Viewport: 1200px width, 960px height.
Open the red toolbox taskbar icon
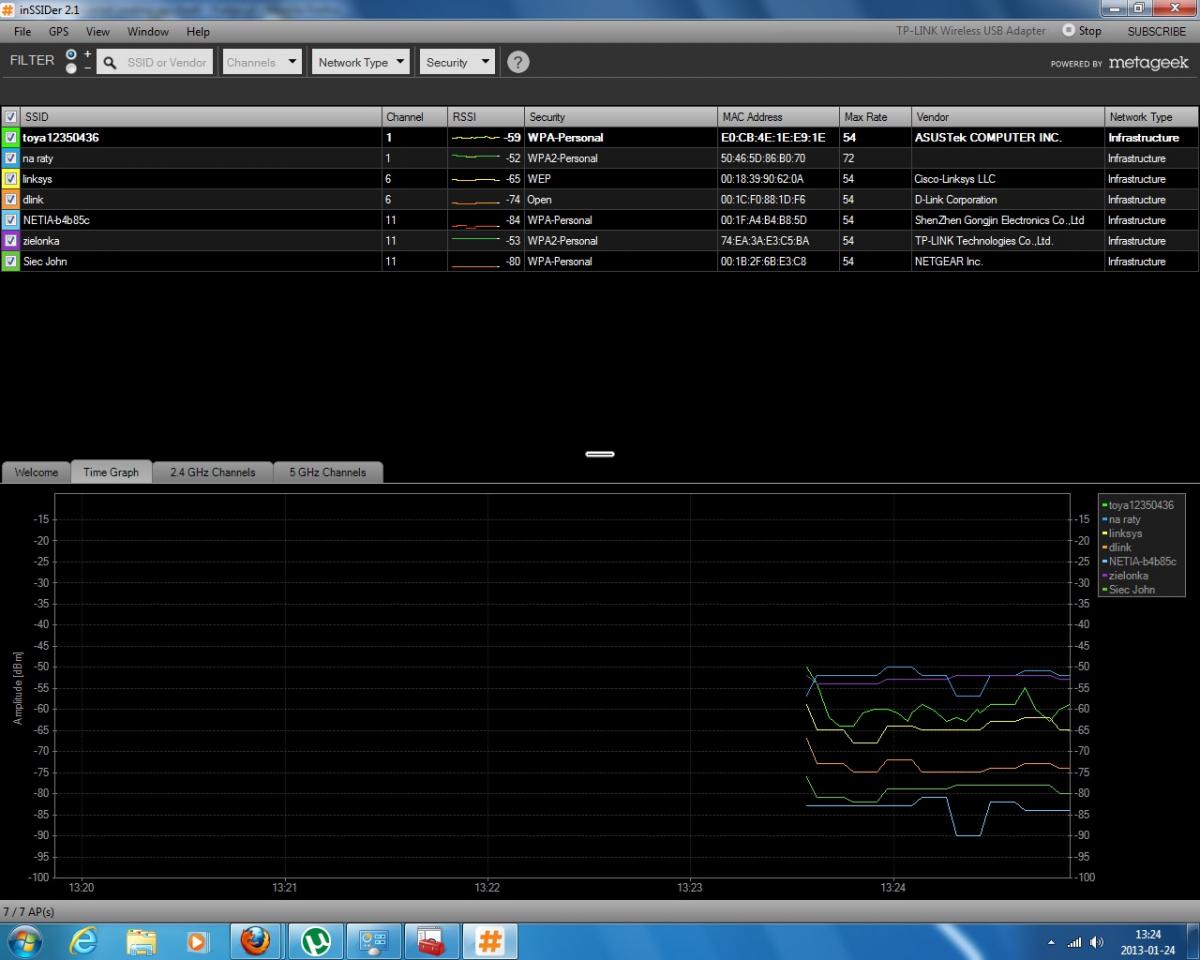coord(432,941)
